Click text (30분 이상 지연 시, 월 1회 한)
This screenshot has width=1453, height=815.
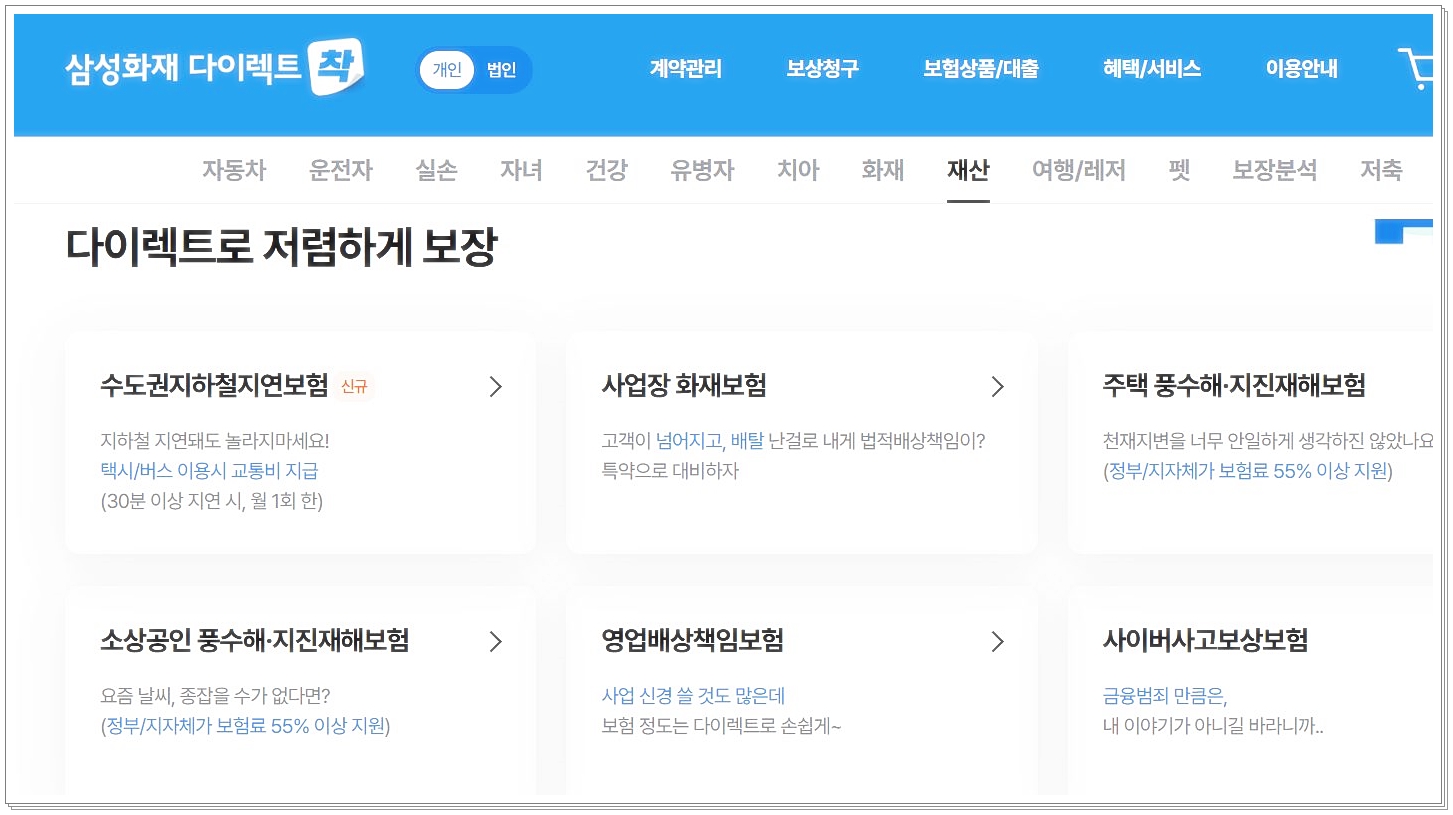click(212, 501)
